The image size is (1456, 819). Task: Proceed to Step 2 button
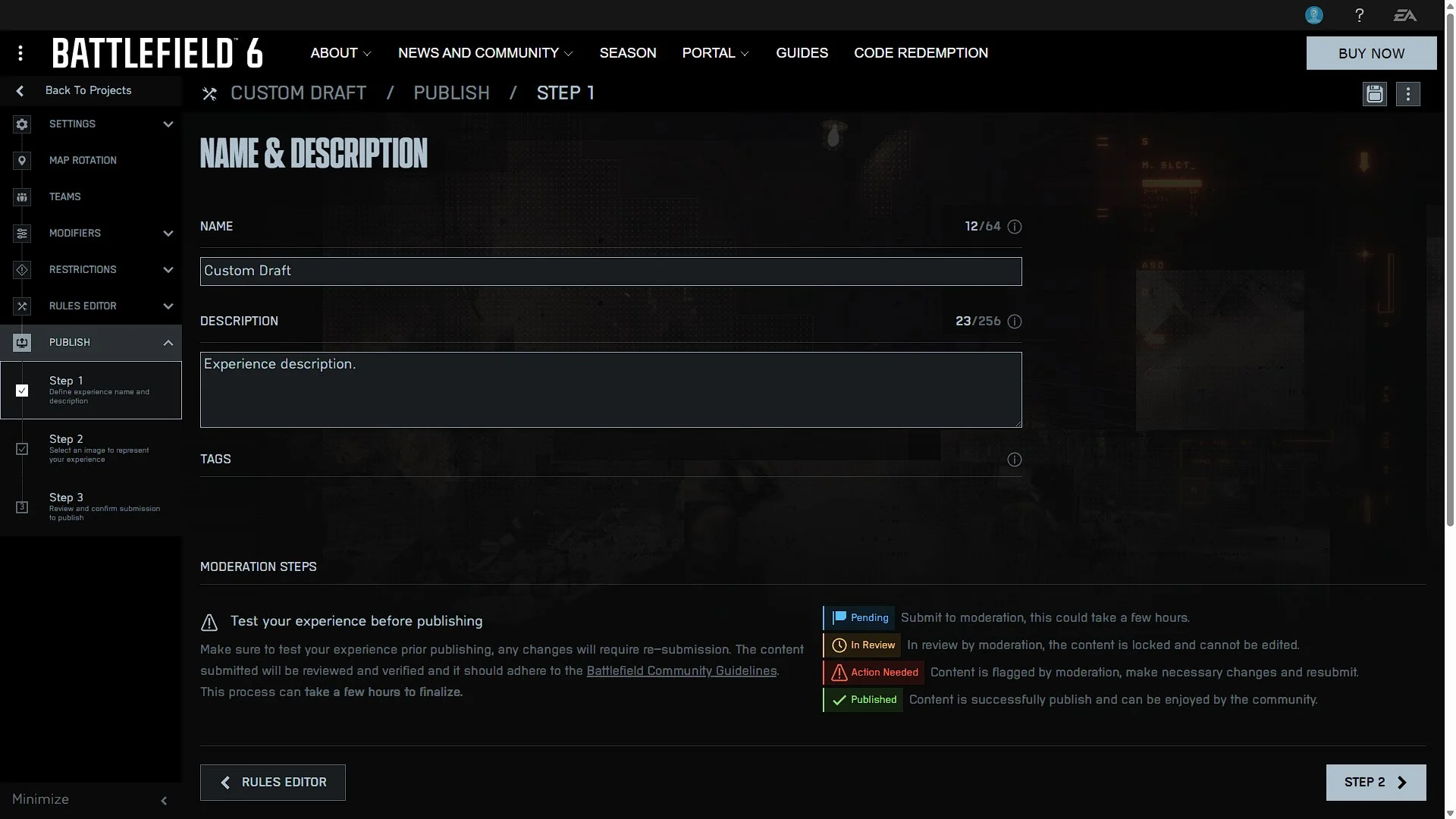click(1376, 783)
